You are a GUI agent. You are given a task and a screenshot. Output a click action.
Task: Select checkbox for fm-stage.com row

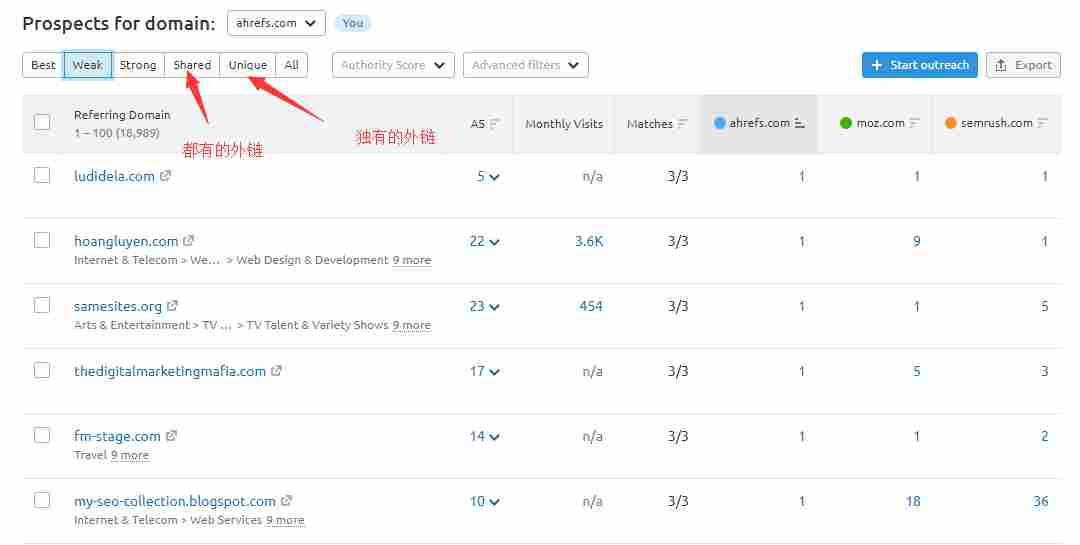42,435
